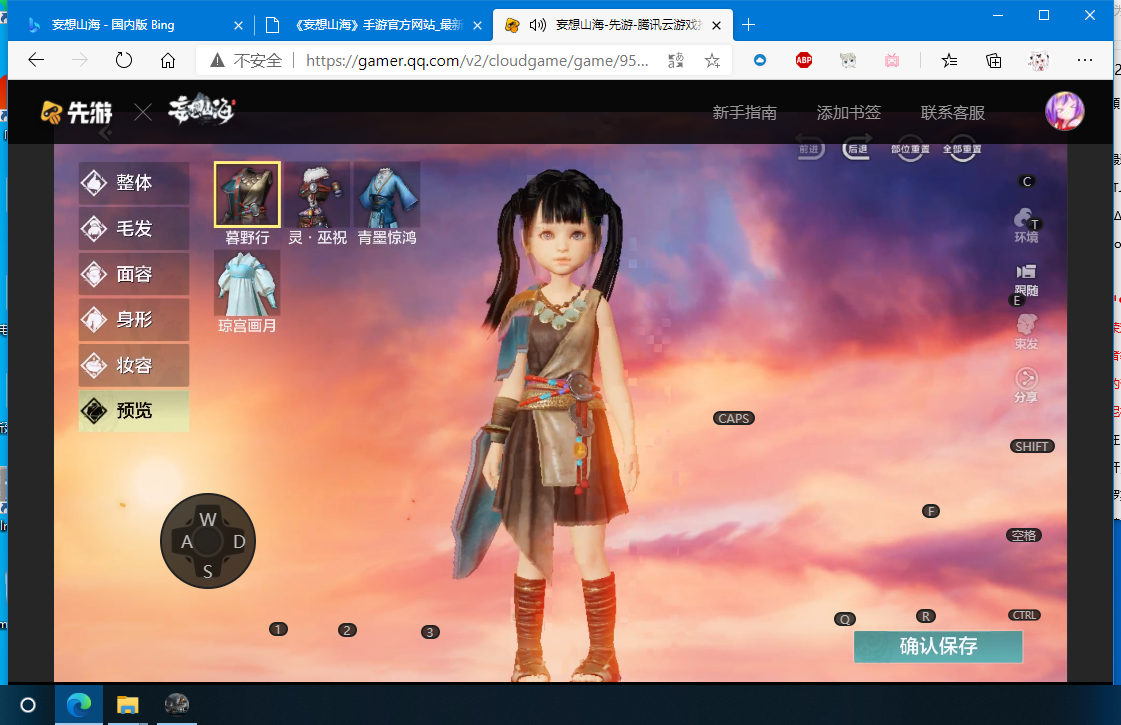Open File Explorer from the taskbar
This screenshot has width=1121, height=725.
pyautogui.click(x=127, y=705)
